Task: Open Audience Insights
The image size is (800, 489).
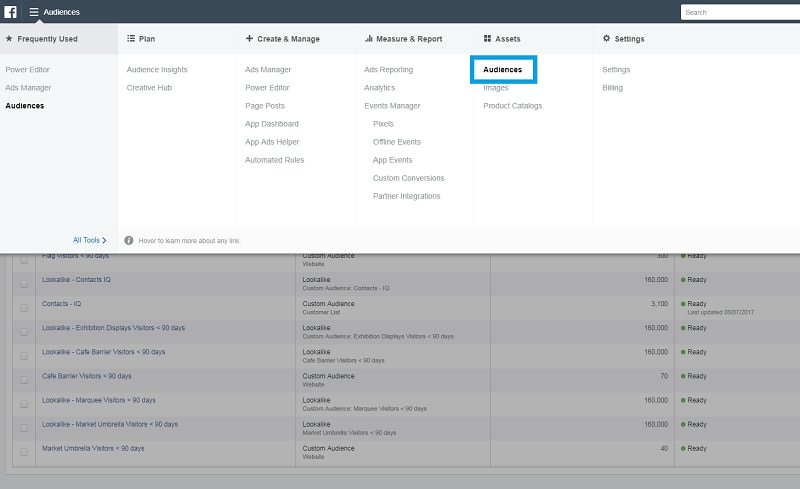Action: (x=157, y=69)
